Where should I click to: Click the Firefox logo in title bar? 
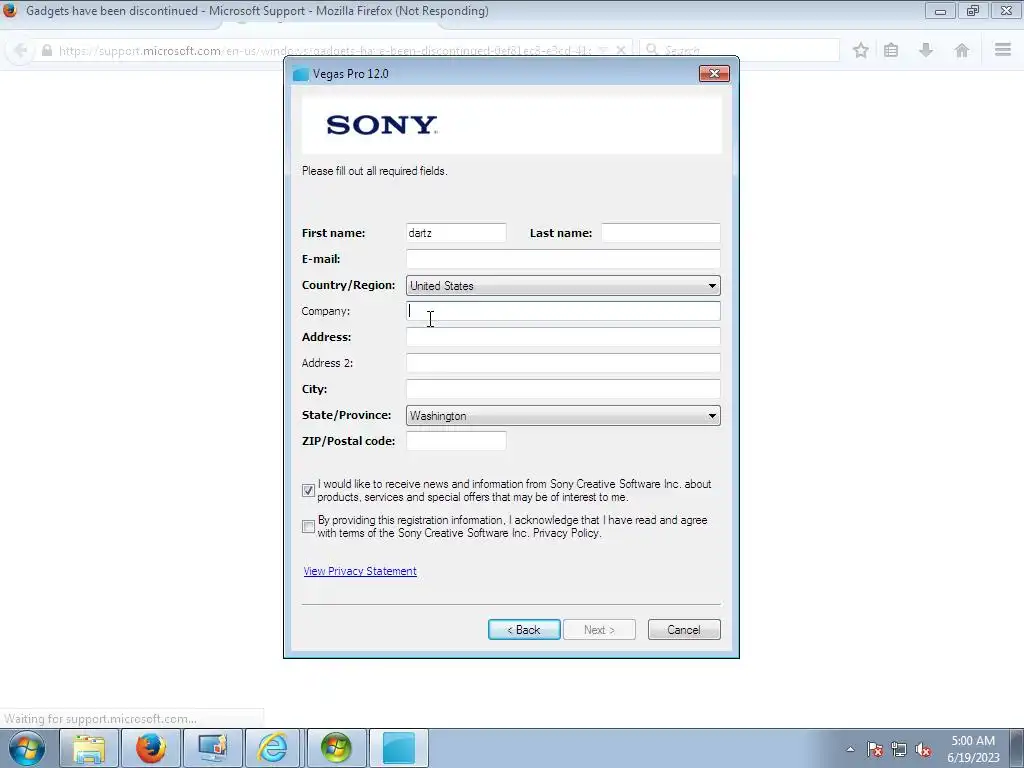tap(9, 10)
